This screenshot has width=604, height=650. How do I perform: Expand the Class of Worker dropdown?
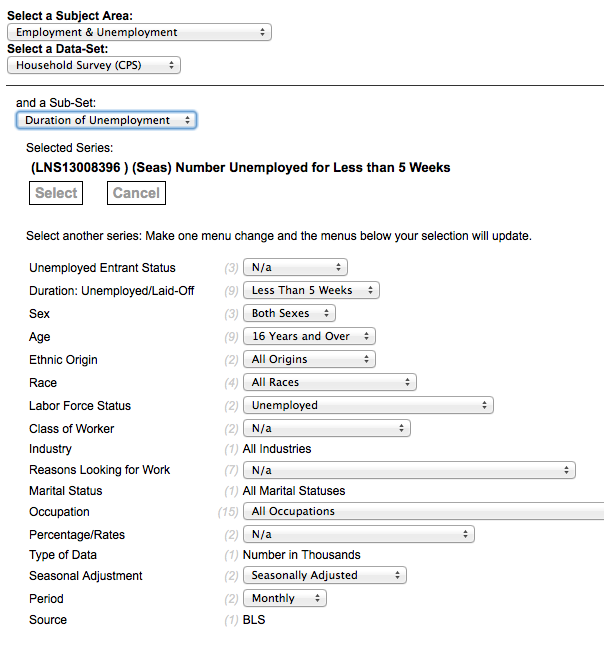pos(326,428)
